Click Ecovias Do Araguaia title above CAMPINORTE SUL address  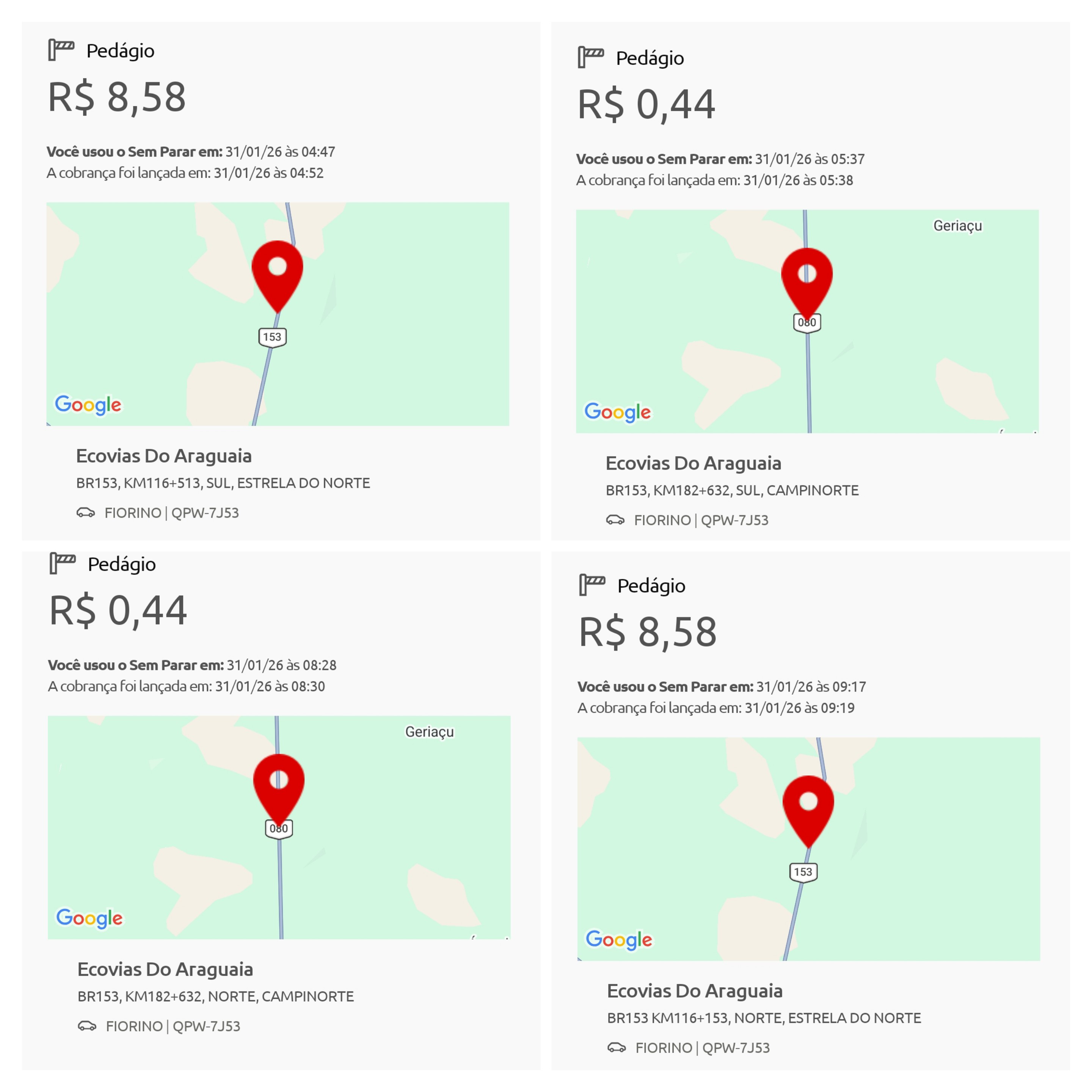693,463
